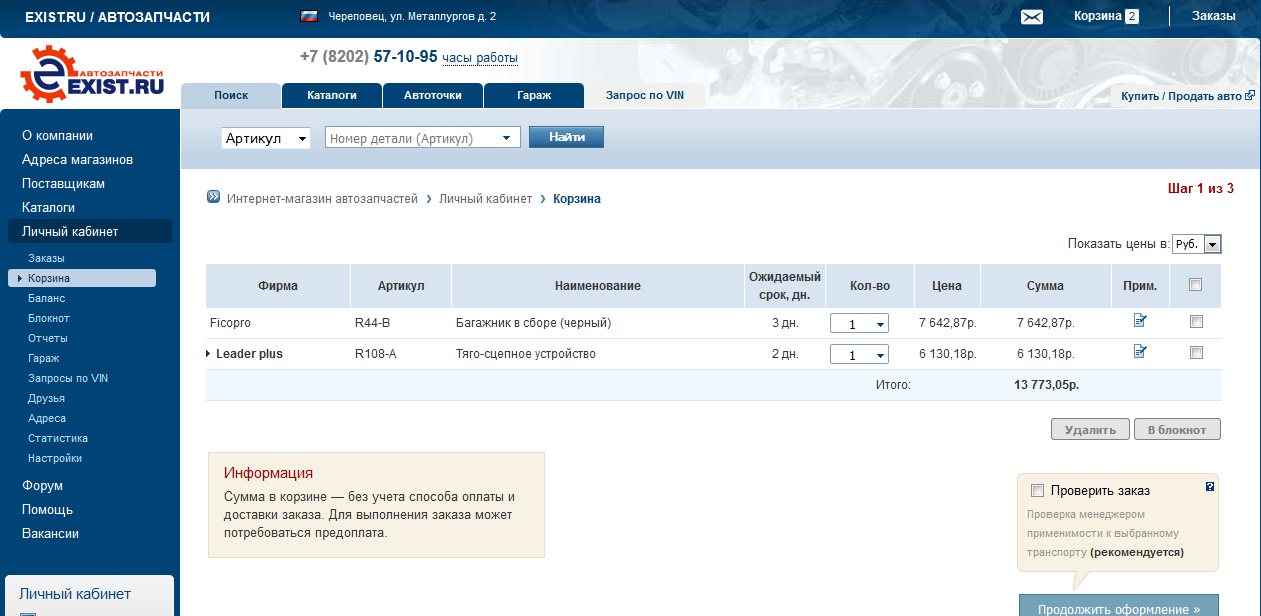1261x616 pixels.
Task: Open Помощь in the sidebar
Action: click(47, 510)
